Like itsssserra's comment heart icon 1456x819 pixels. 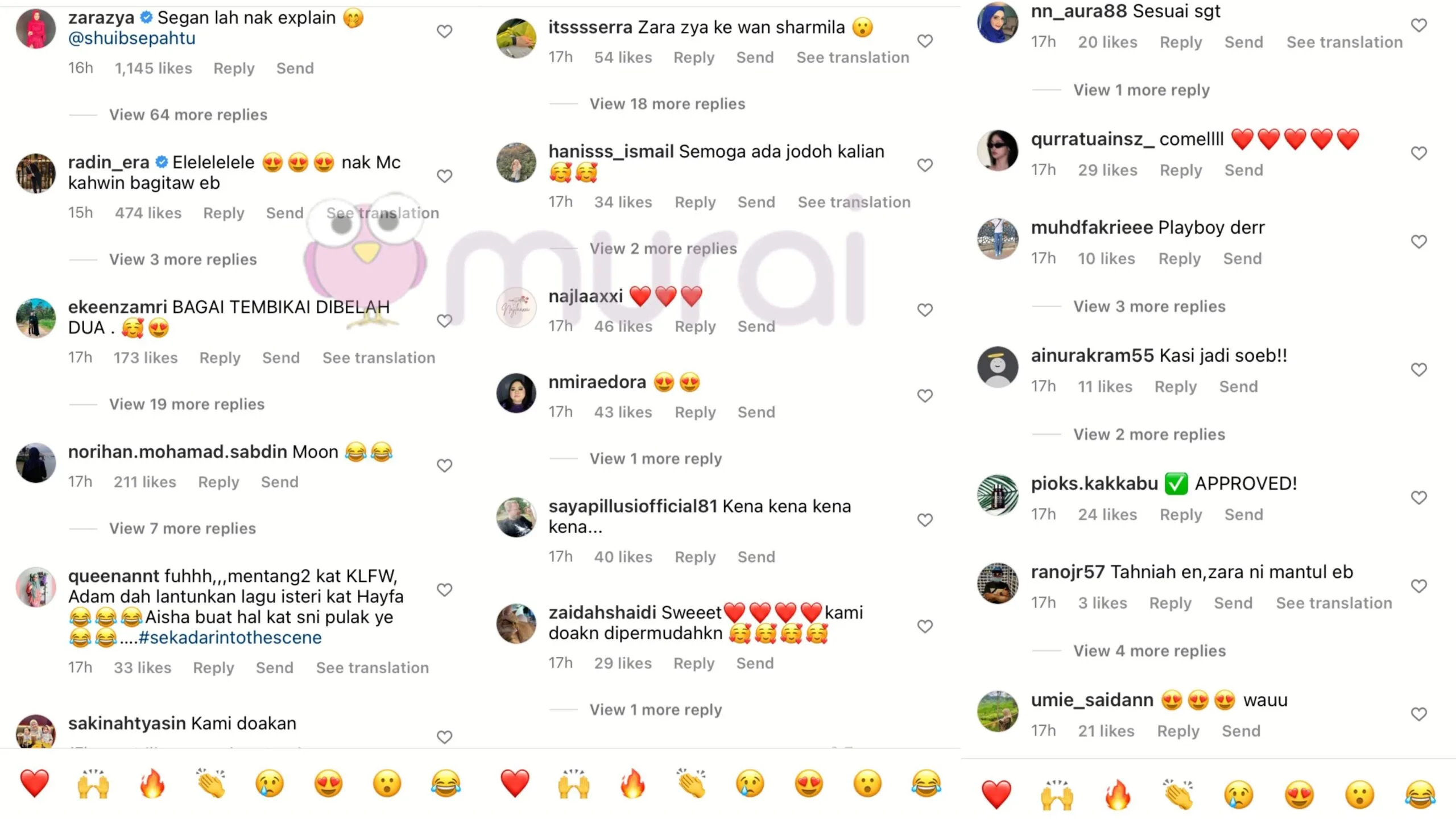pos(925,41)
